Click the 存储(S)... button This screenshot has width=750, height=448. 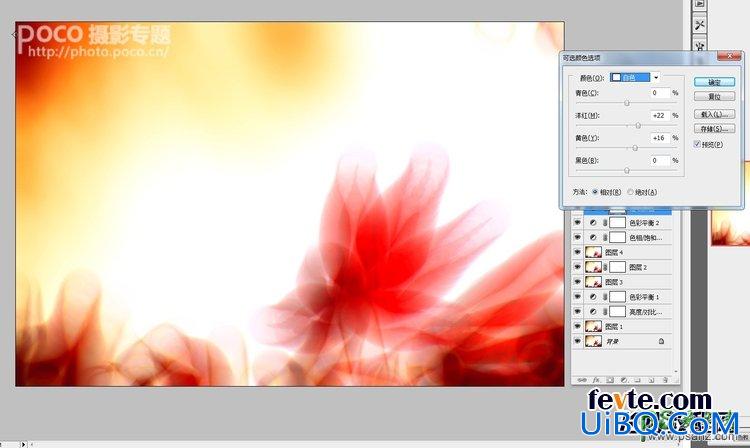coord(714,129)
